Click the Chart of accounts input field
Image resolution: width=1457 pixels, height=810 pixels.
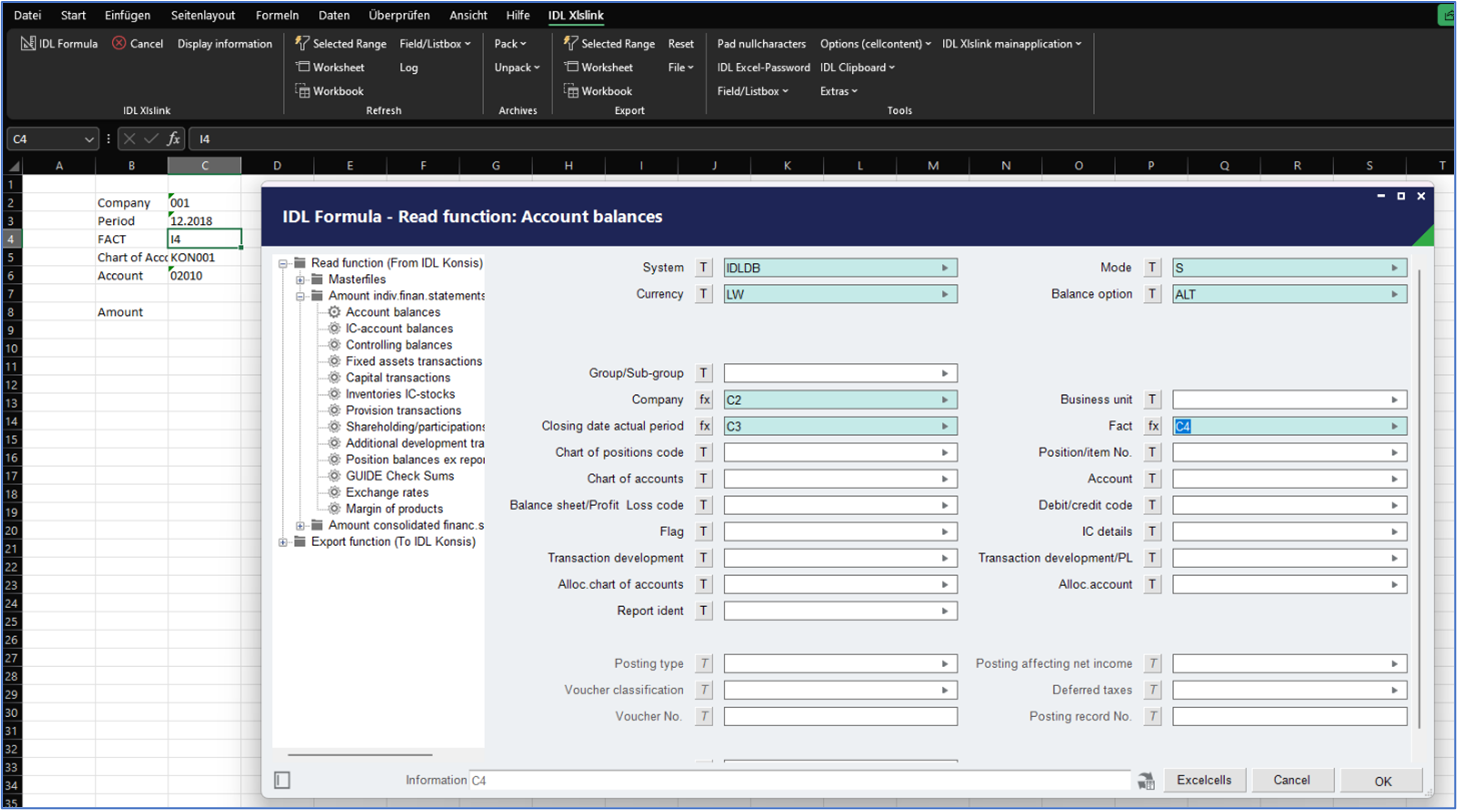tap(840, 479)
